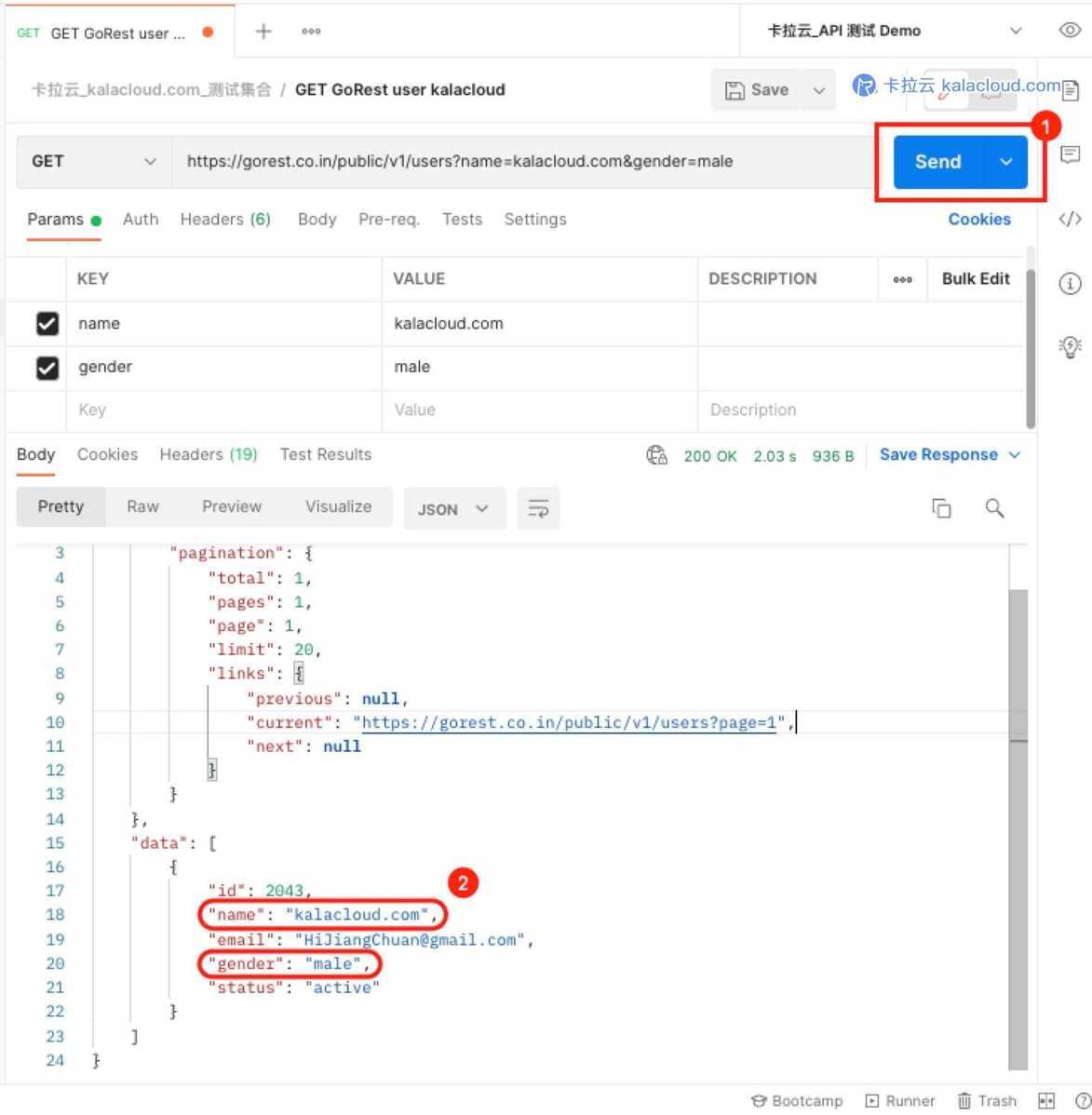Select the GET GoRest user request tab
Image resolution: width=1092 pixels, height=1115 pixels.
117,33
